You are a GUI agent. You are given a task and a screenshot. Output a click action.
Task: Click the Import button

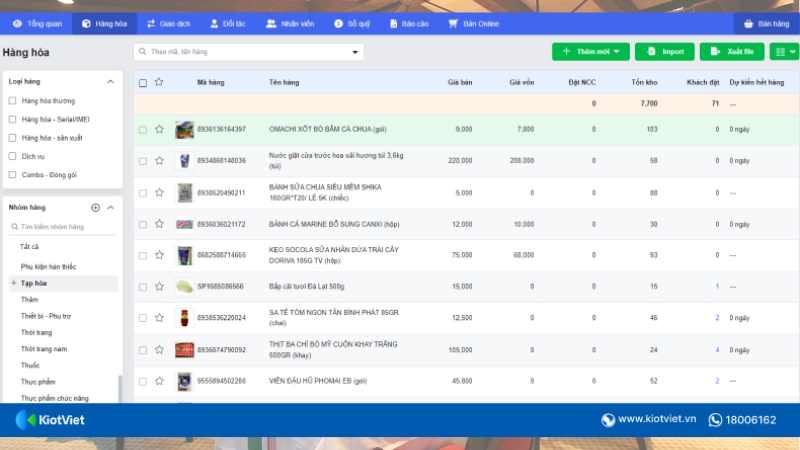pos(664,51)
